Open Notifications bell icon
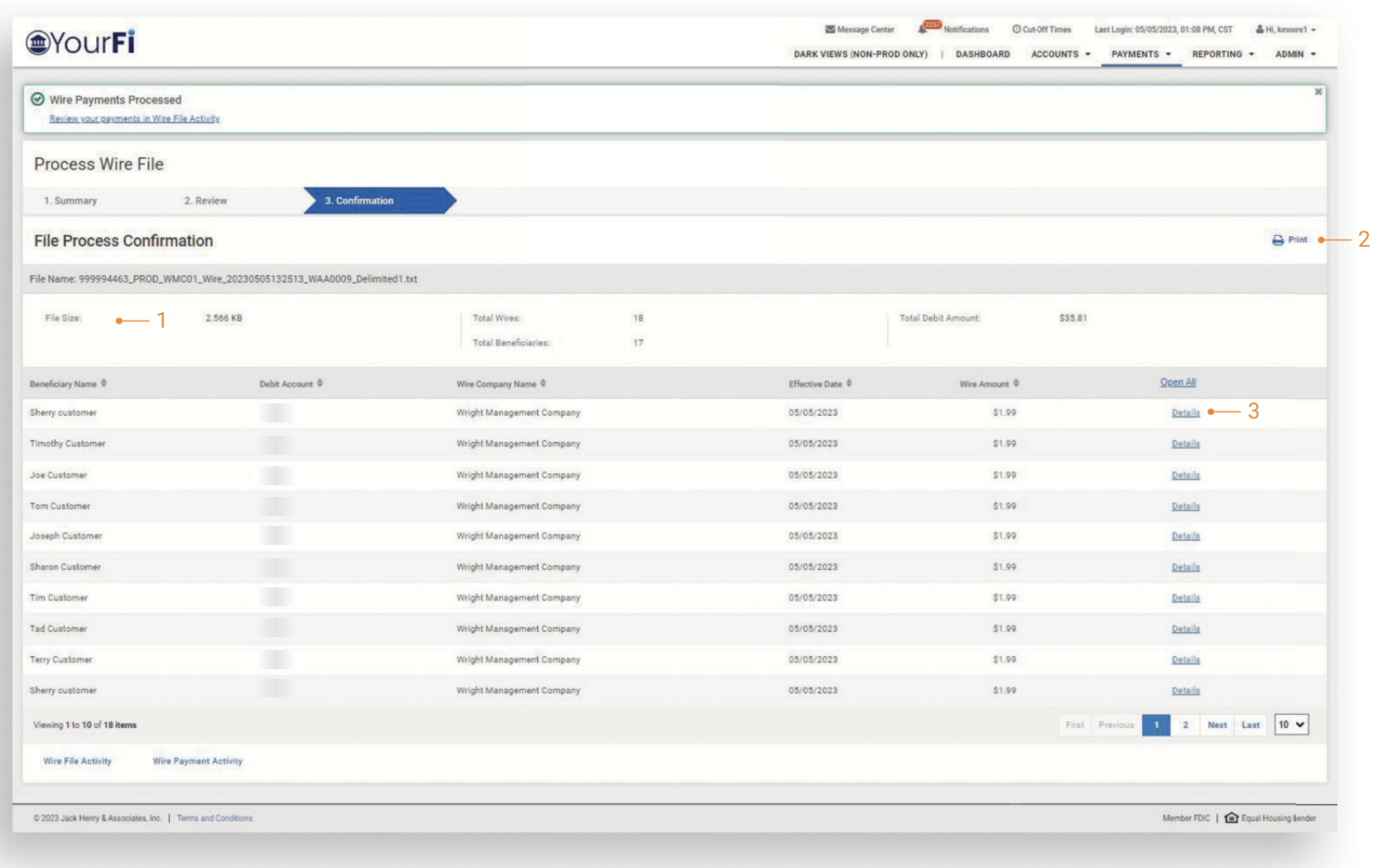 coord(923,29)
